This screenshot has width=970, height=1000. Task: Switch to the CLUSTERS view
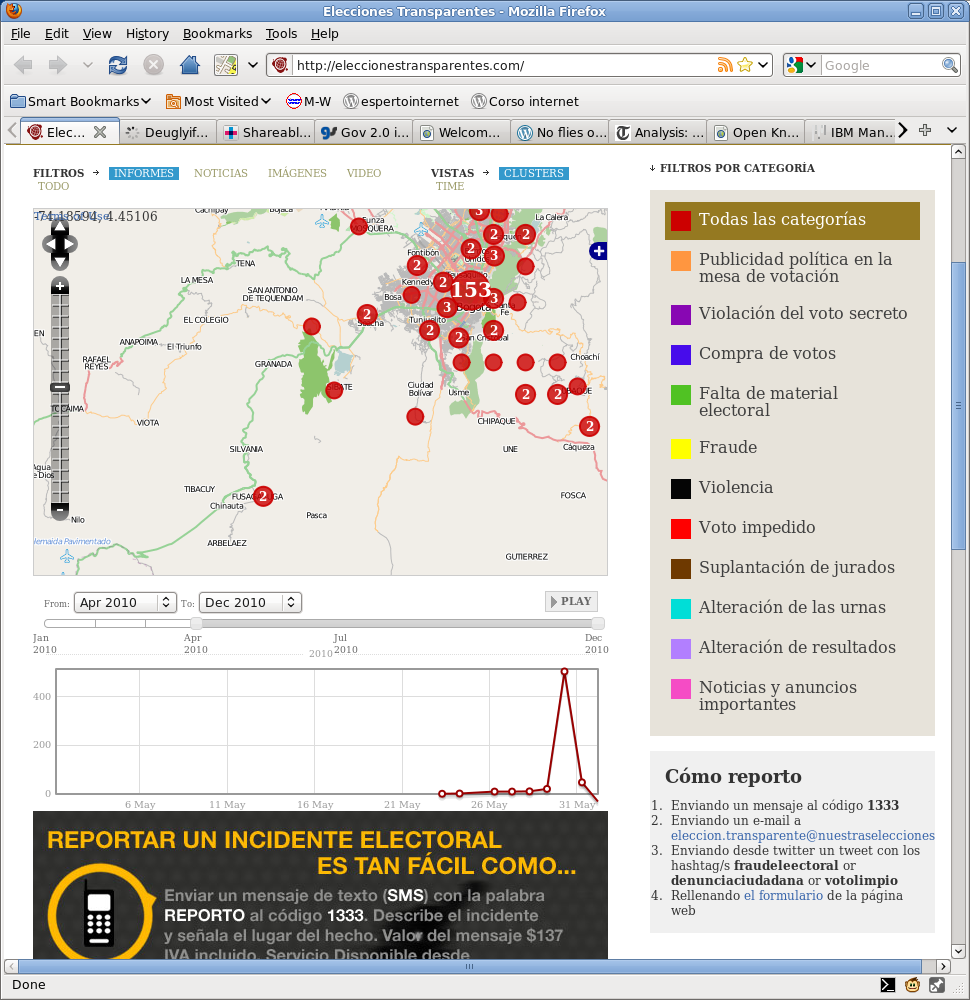(534, 173)
